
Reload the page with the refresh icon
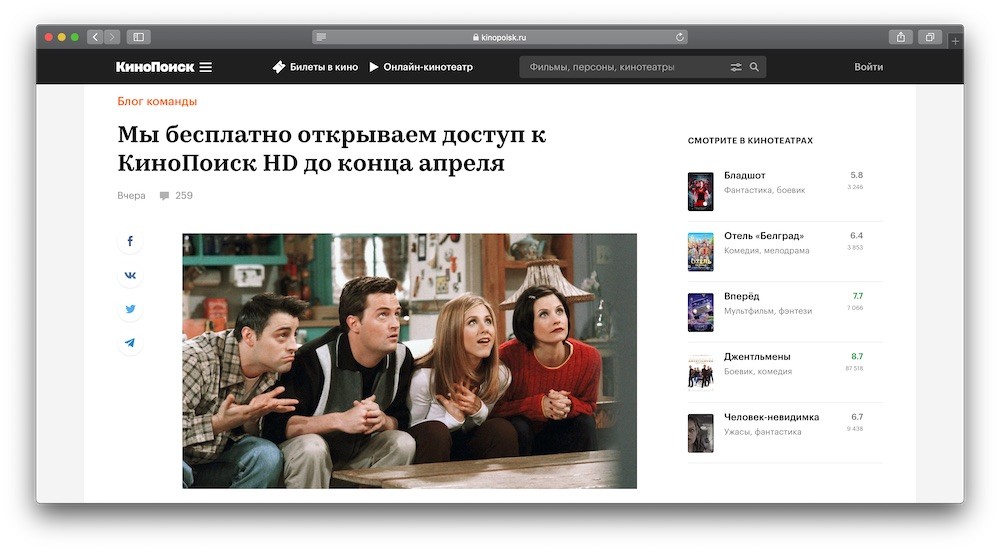click(680, 37)
